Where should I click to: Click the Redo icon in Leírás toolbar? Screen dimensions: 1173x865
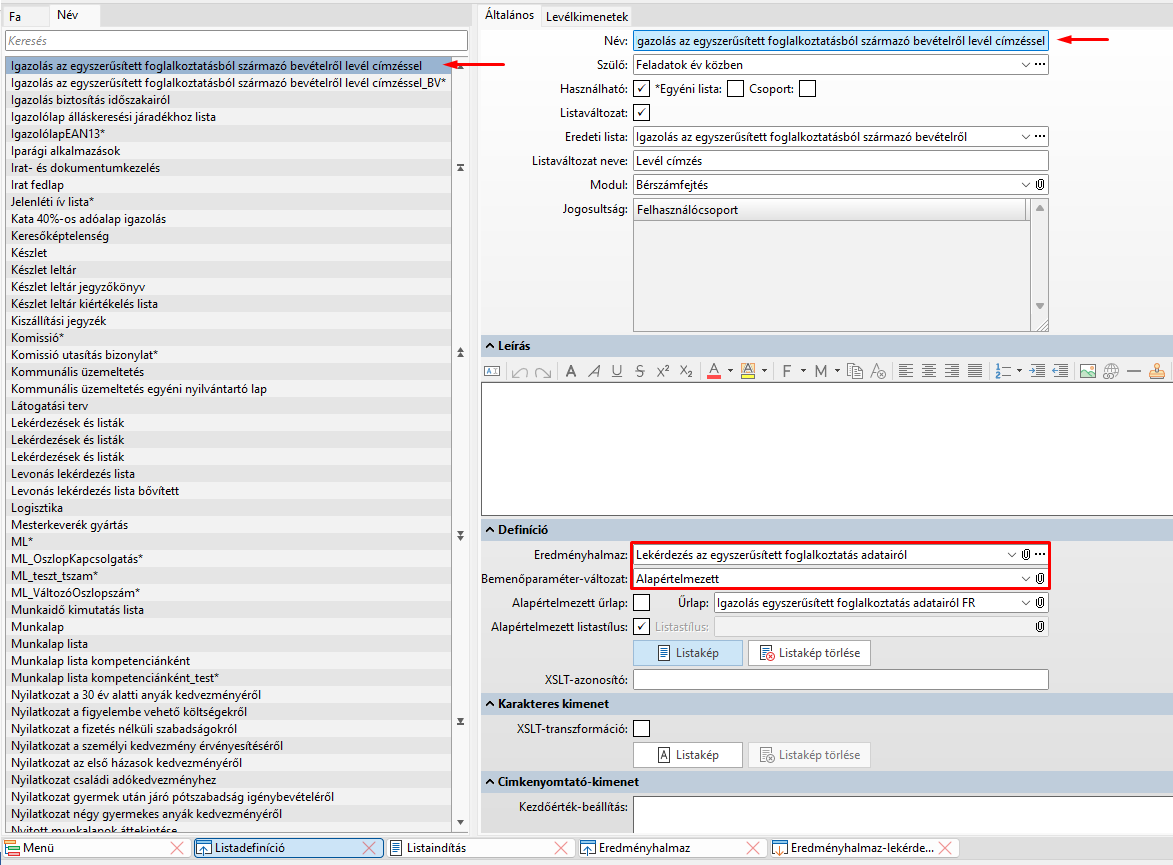click(x=543, y=371)
